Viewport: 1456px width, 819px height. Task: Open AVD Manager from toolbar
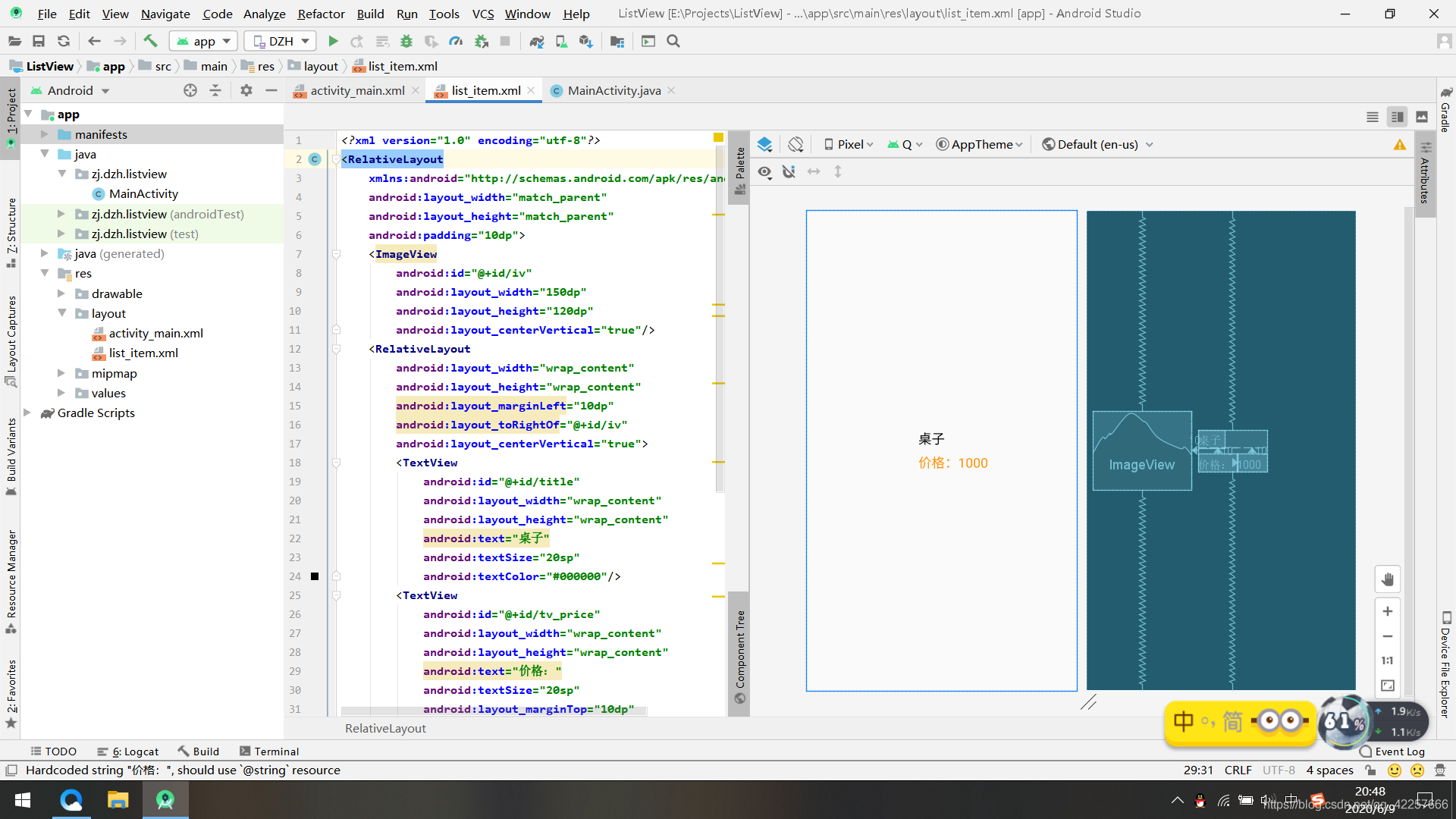click(x=561, y=41)
